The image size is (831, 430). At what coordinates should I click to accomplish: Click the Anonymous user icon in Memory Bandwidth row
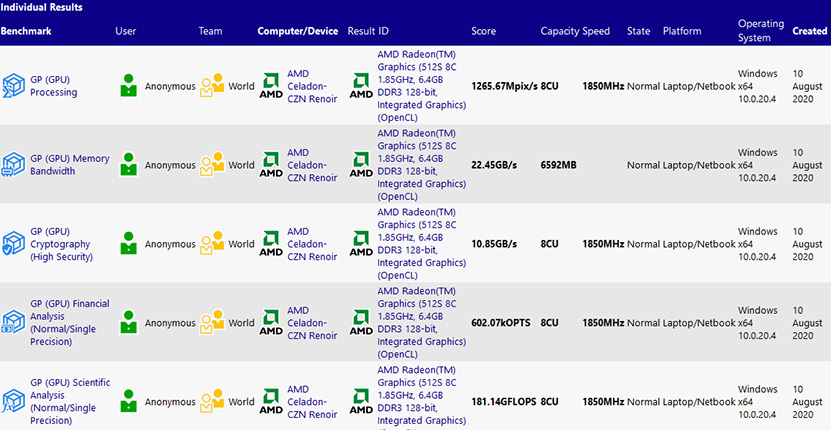coord(129,164)
